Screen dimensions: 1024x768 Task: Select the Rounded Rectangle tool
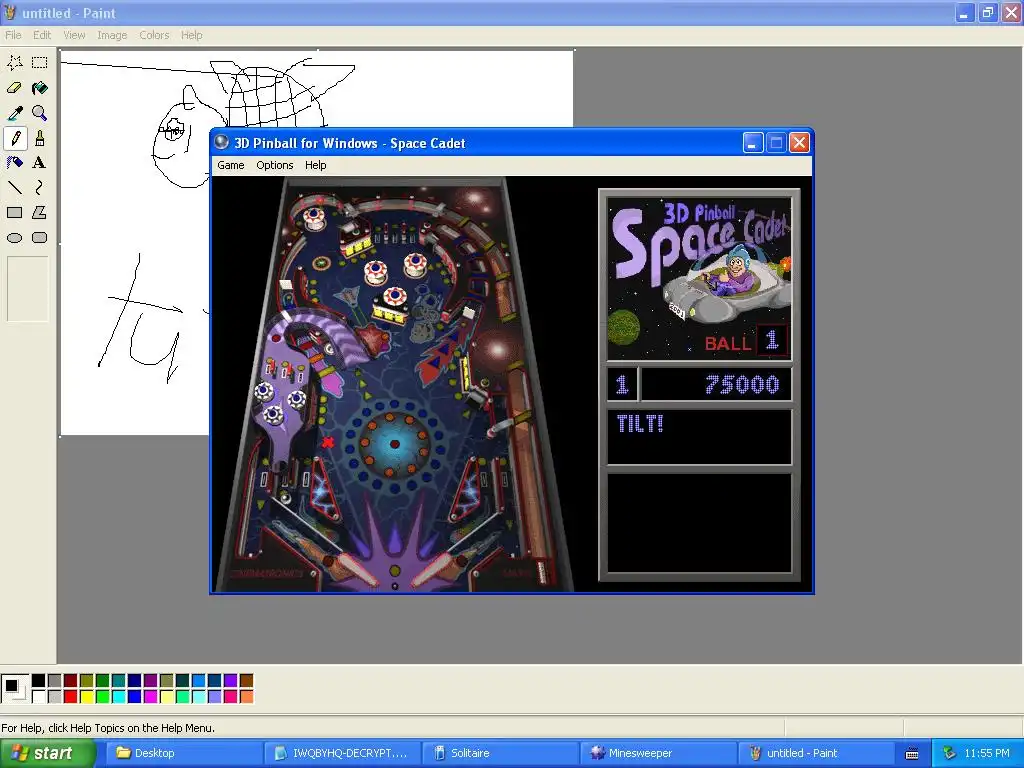40,238
